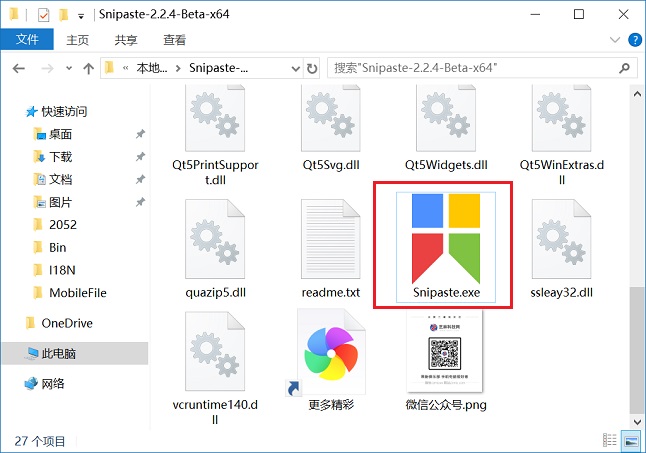Click the blue Help question mark icon
Screen dimensions: 646x453
634,40
